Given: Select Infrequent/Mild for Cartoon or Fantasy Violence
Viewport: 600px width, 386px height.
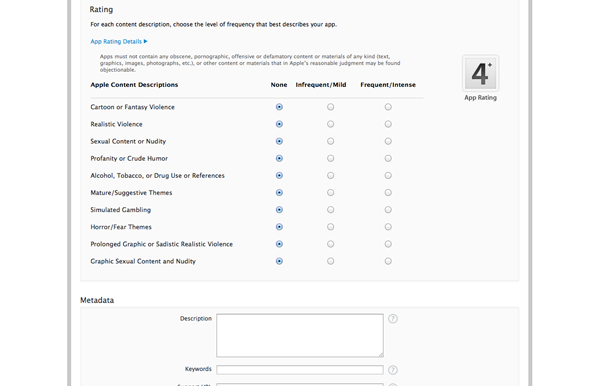Looking at the screenshot, I should tap(331, 107).
